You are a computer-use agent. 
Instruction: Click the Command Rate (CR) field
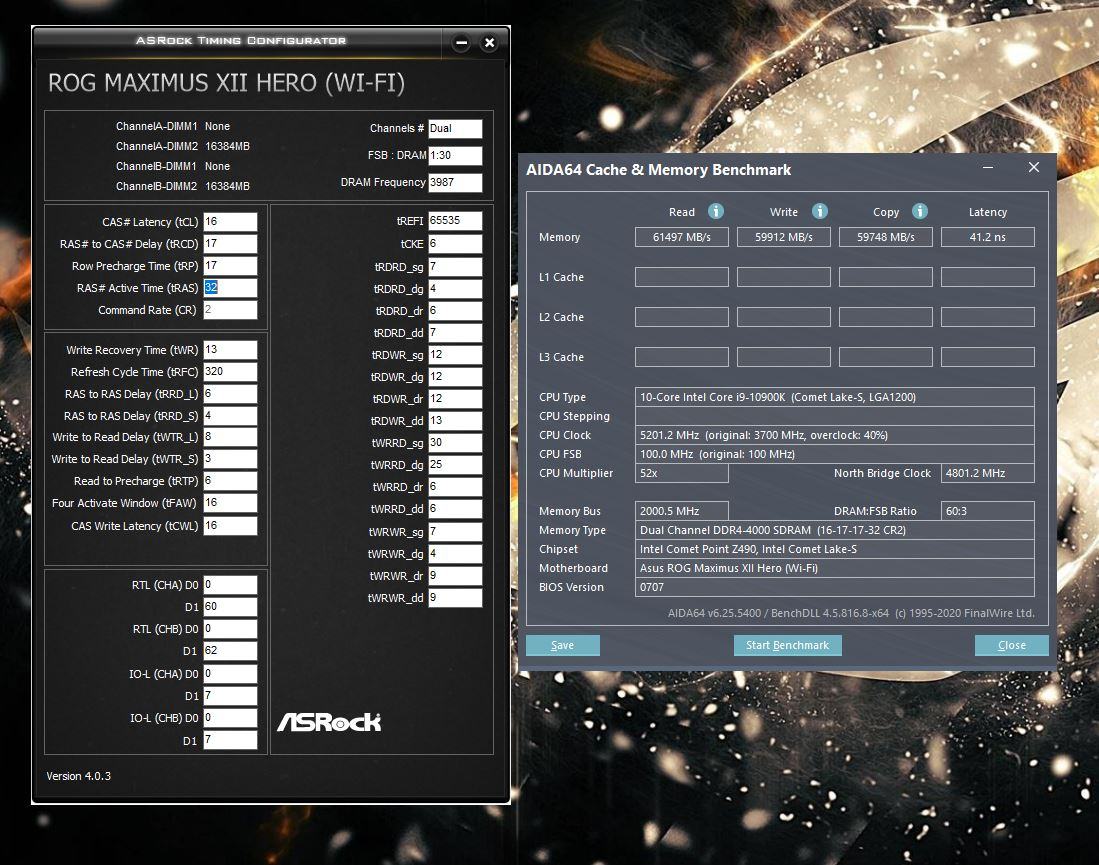[x=230, y=310]
